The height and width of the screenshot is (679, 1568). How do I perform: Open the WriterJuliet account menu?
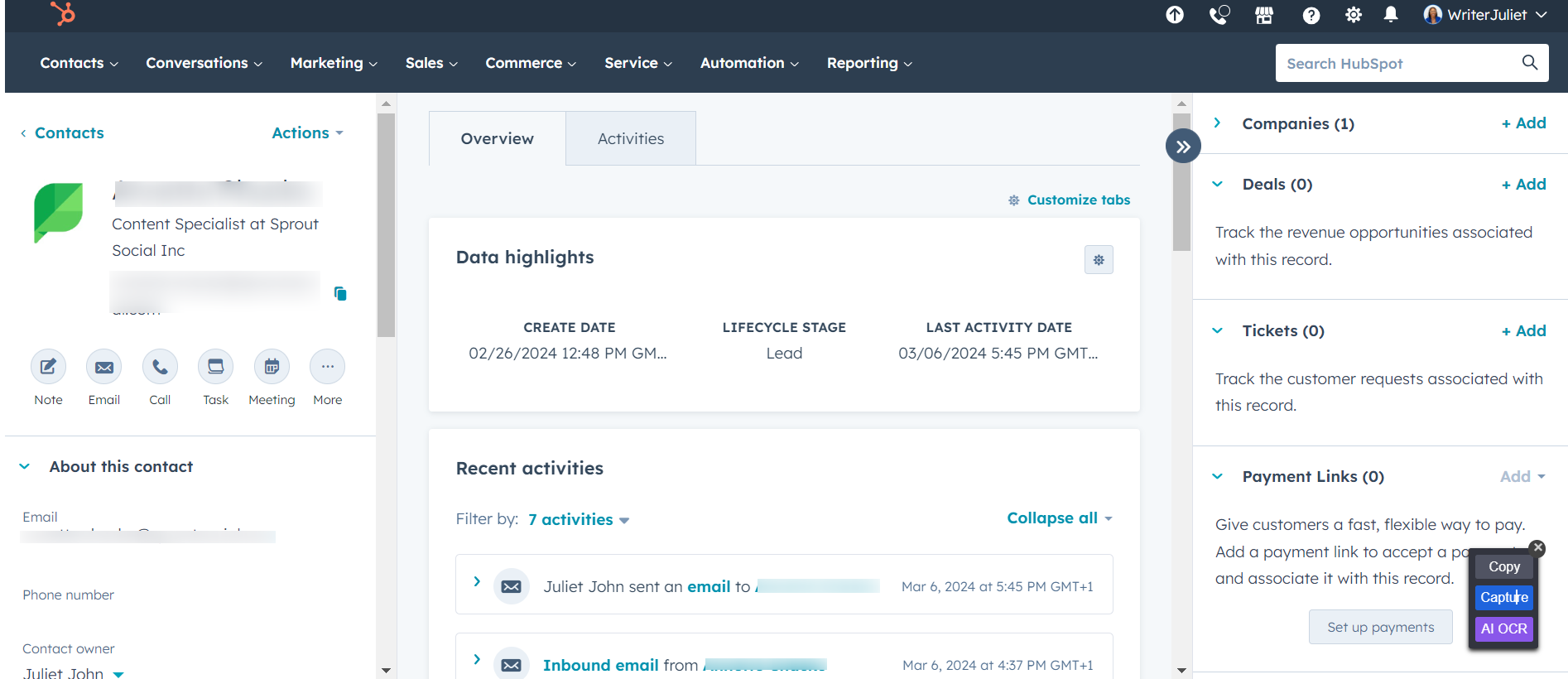pos(1485,15)
